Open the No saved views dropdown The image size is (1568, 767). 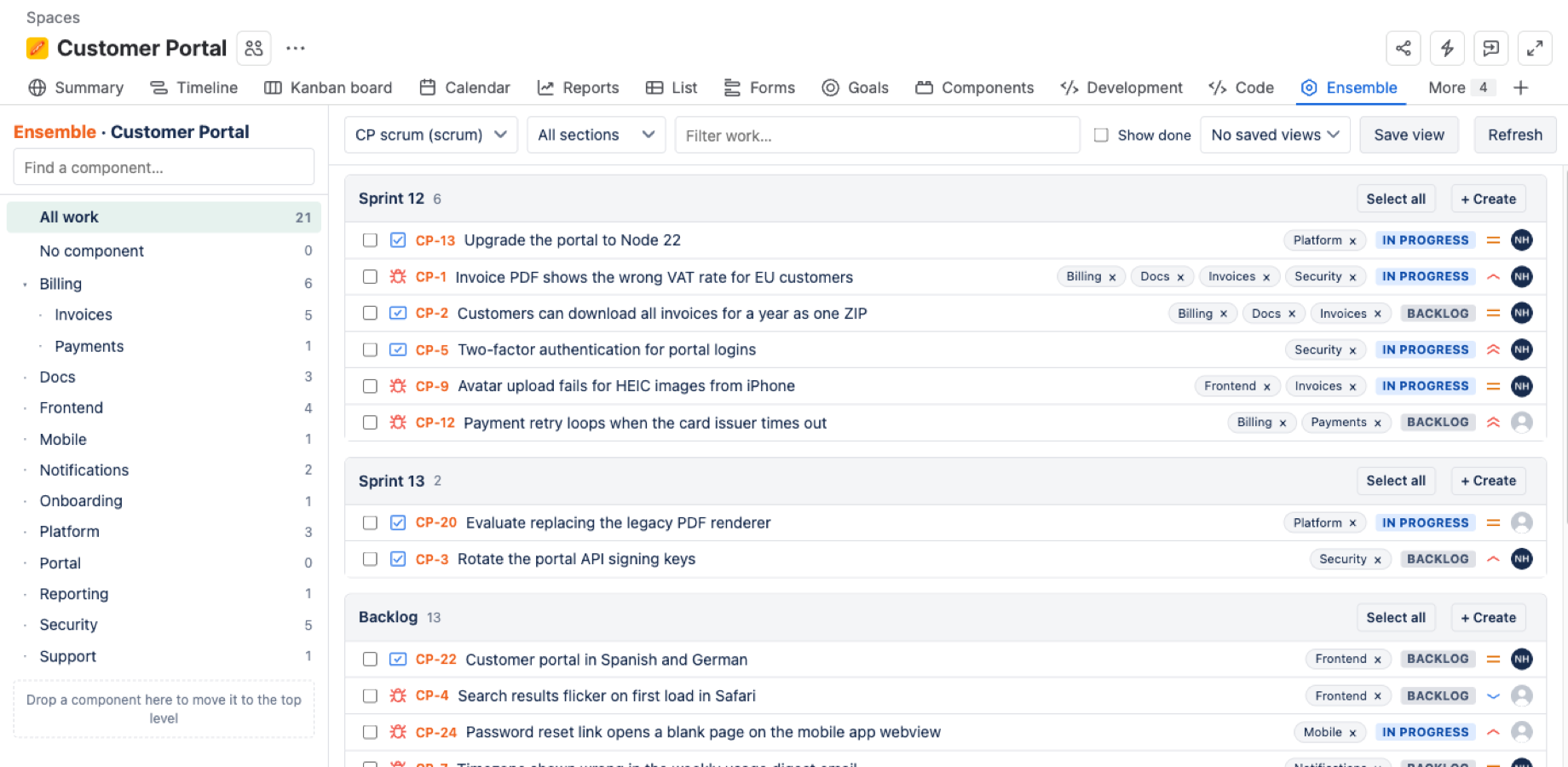point(1276,135)
